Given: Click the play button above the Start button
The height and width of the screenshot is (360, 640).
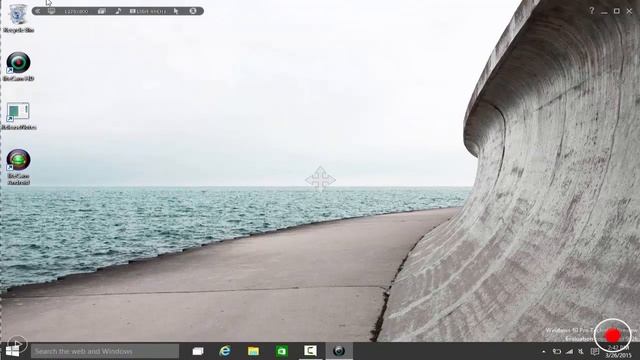Looking at the screenshot, I should pos(17,343).
